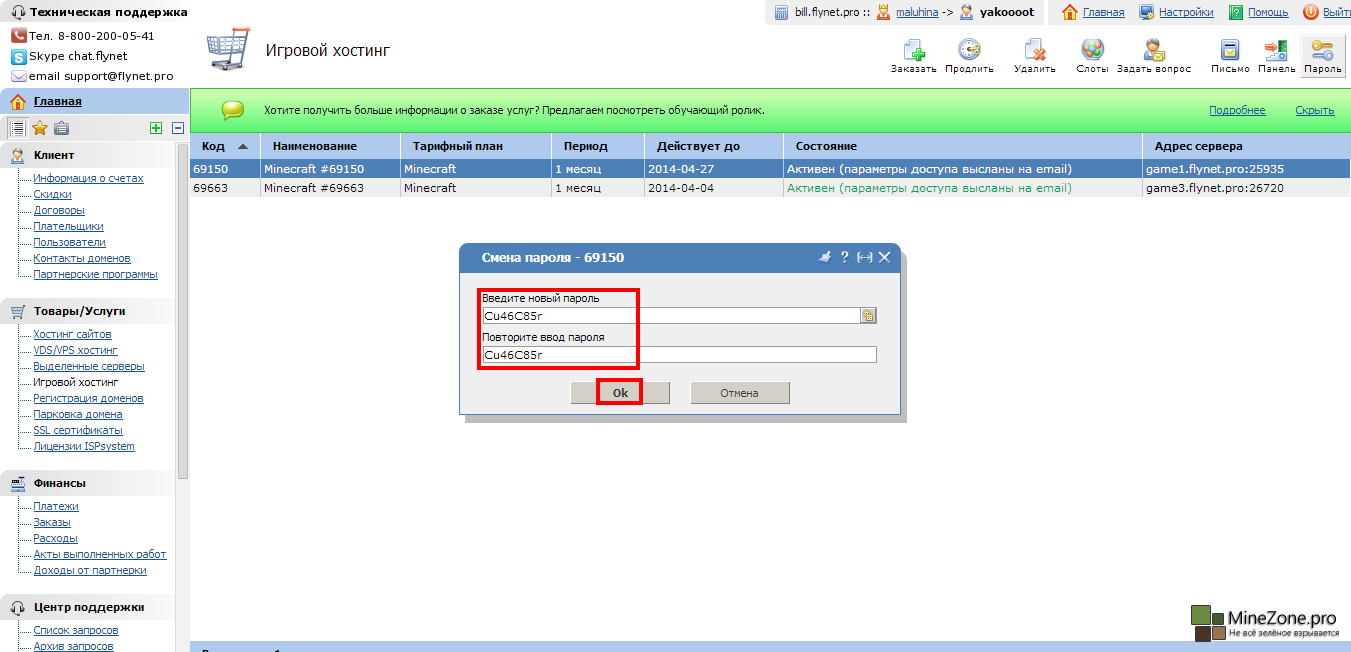1351x652 pixels.
Task: Click the dialog's help question mark icon
Action: (844, 257)
